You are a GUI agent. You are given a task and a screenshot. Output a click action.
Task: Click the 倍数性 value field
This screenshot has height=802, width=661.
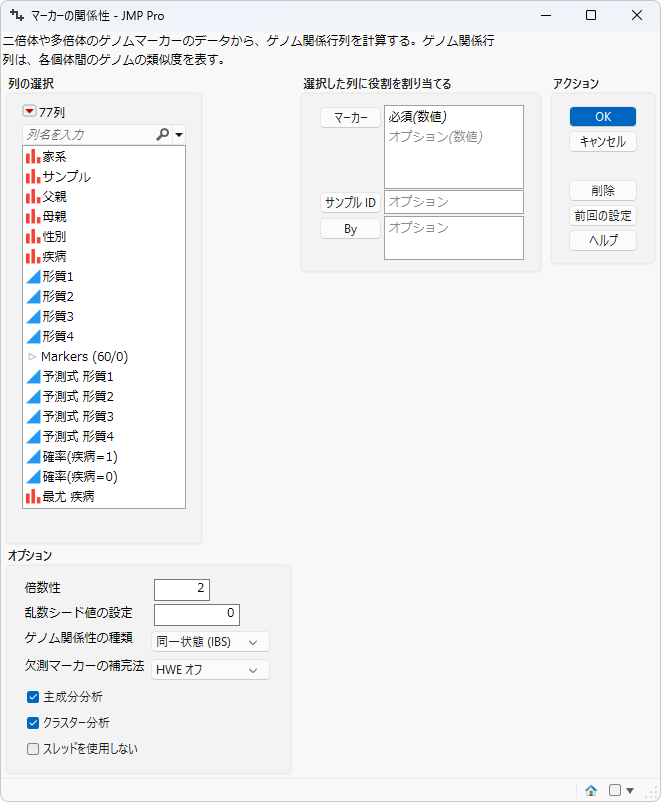pyautogui.click(x=182, y=589)
